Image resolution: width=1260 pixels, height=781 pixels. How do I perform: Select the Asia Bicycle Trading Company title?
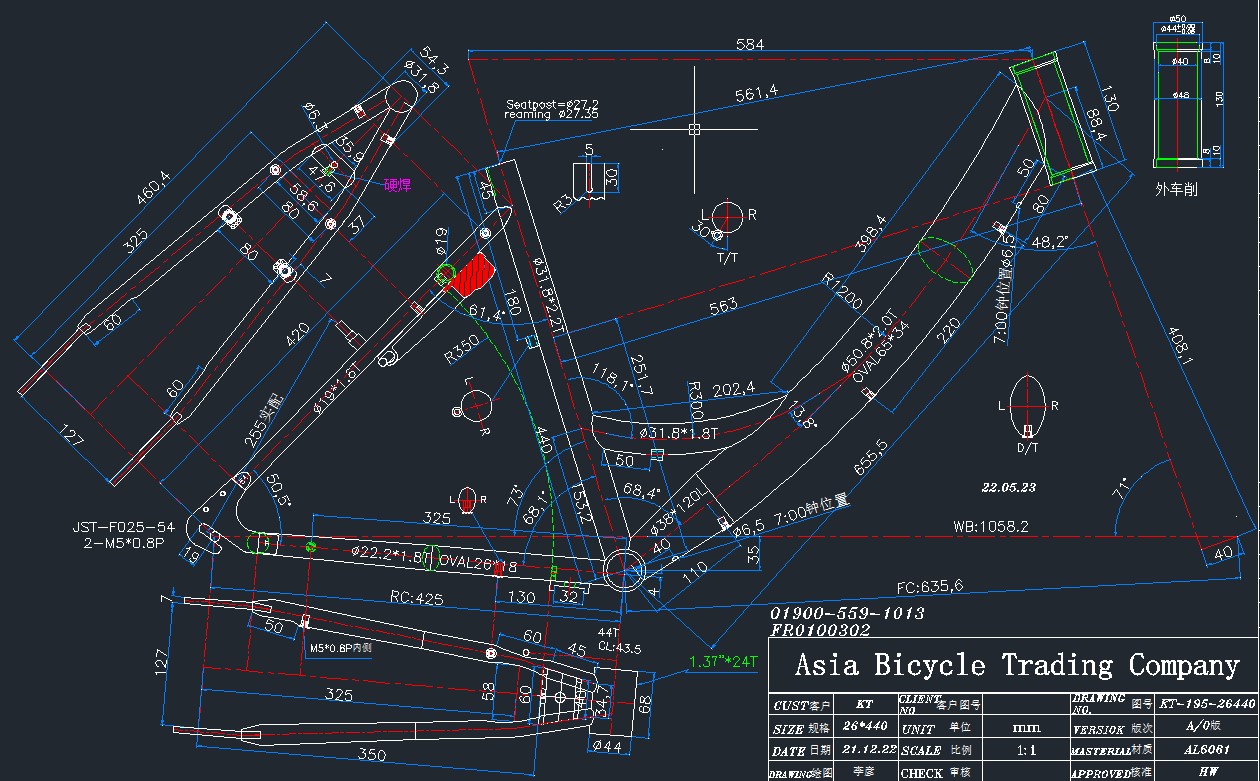click(x=1016, y=665)
